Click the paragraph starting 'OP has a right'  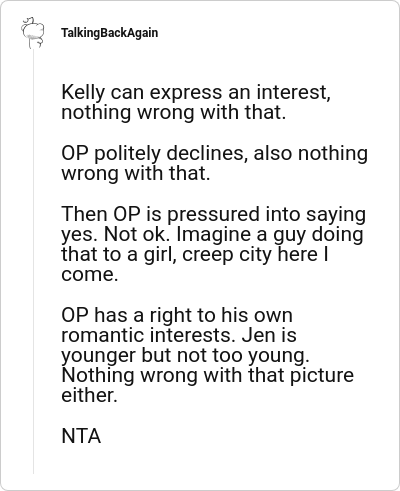tap(207, 355)
